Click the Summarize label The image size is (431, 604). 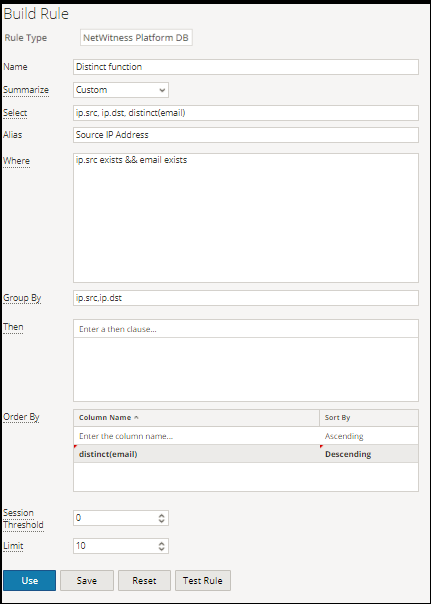pyautogui.click(x=26, y=90)
